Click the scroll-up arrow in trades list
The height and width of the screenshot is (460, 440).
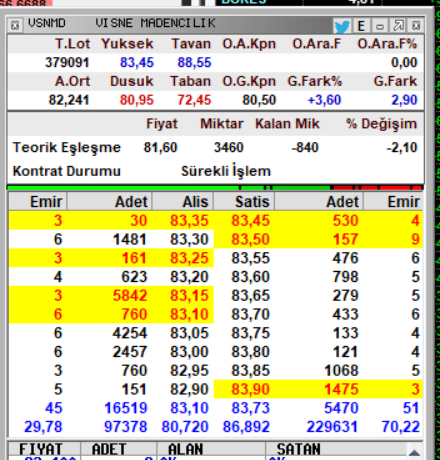414,452
